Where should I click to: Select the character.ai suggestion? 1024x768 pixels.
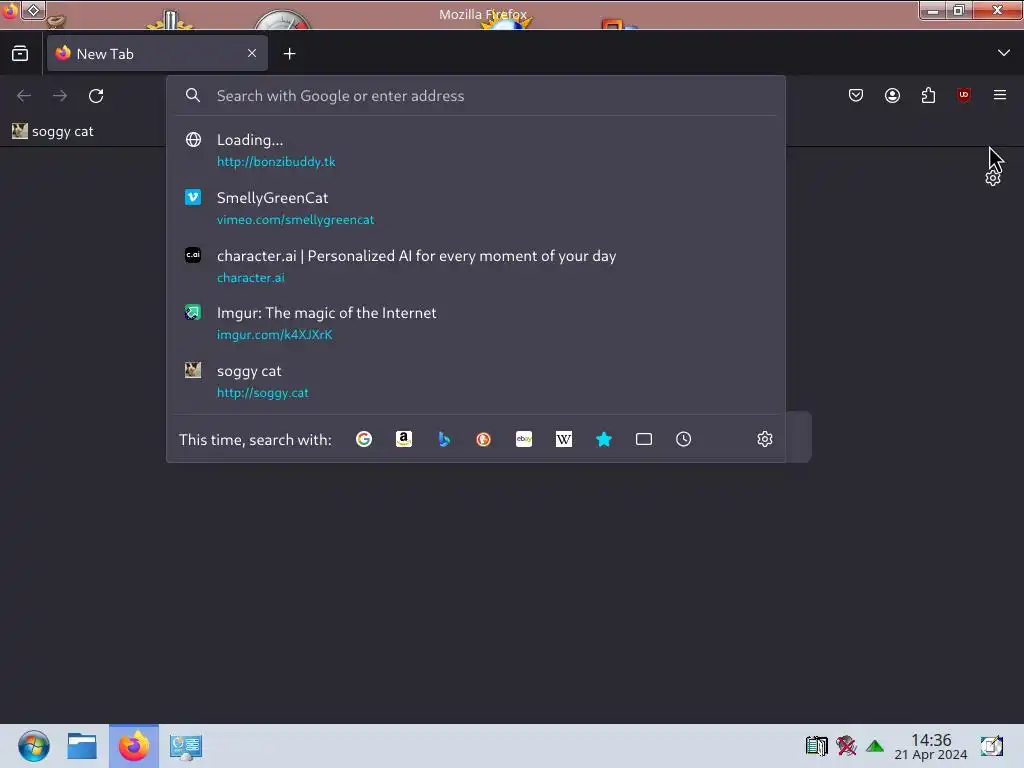(x=475, y=266)
